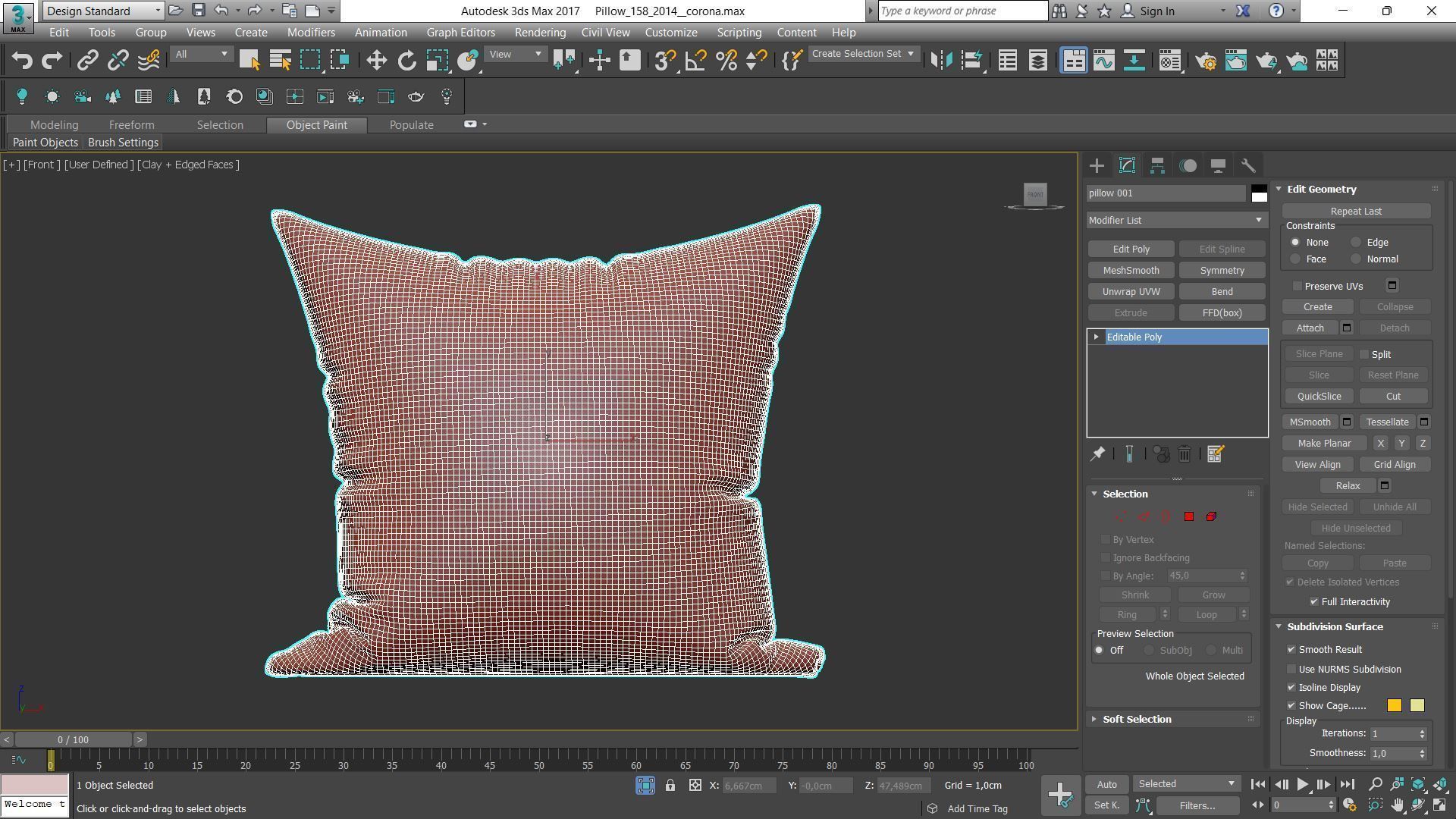
Task: Switch to the Hierarchy command panel
Action: 1157,165
